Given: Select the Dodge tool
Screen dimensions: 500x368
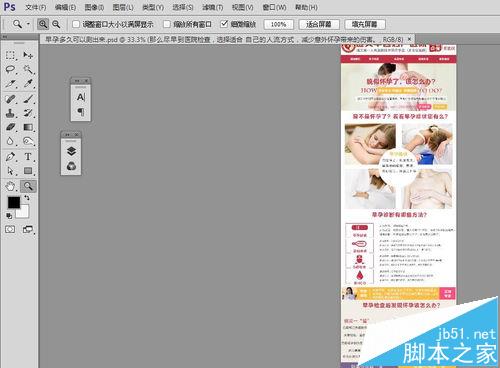Looking at the screenshot, I should point(28,141).
